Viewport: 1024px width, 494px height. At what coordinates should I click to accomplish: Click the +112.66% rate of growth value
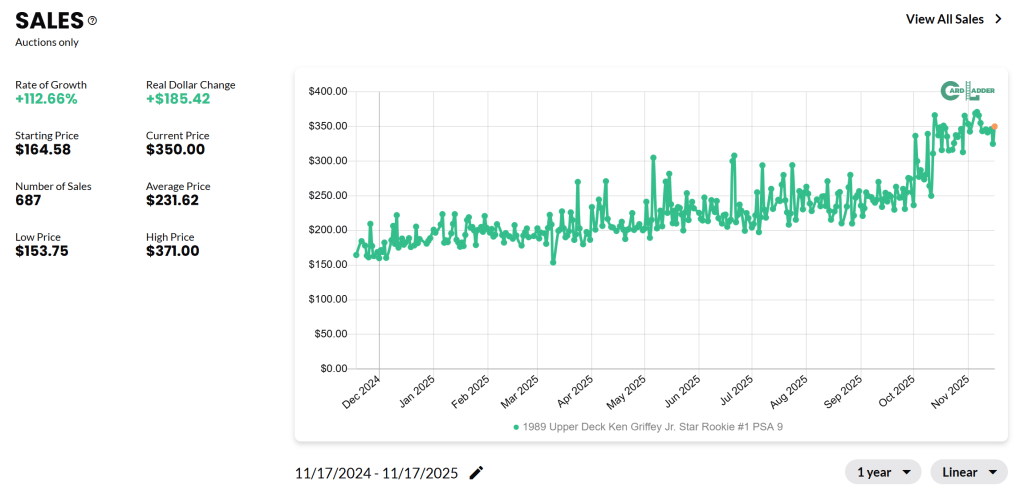[46, 99]
